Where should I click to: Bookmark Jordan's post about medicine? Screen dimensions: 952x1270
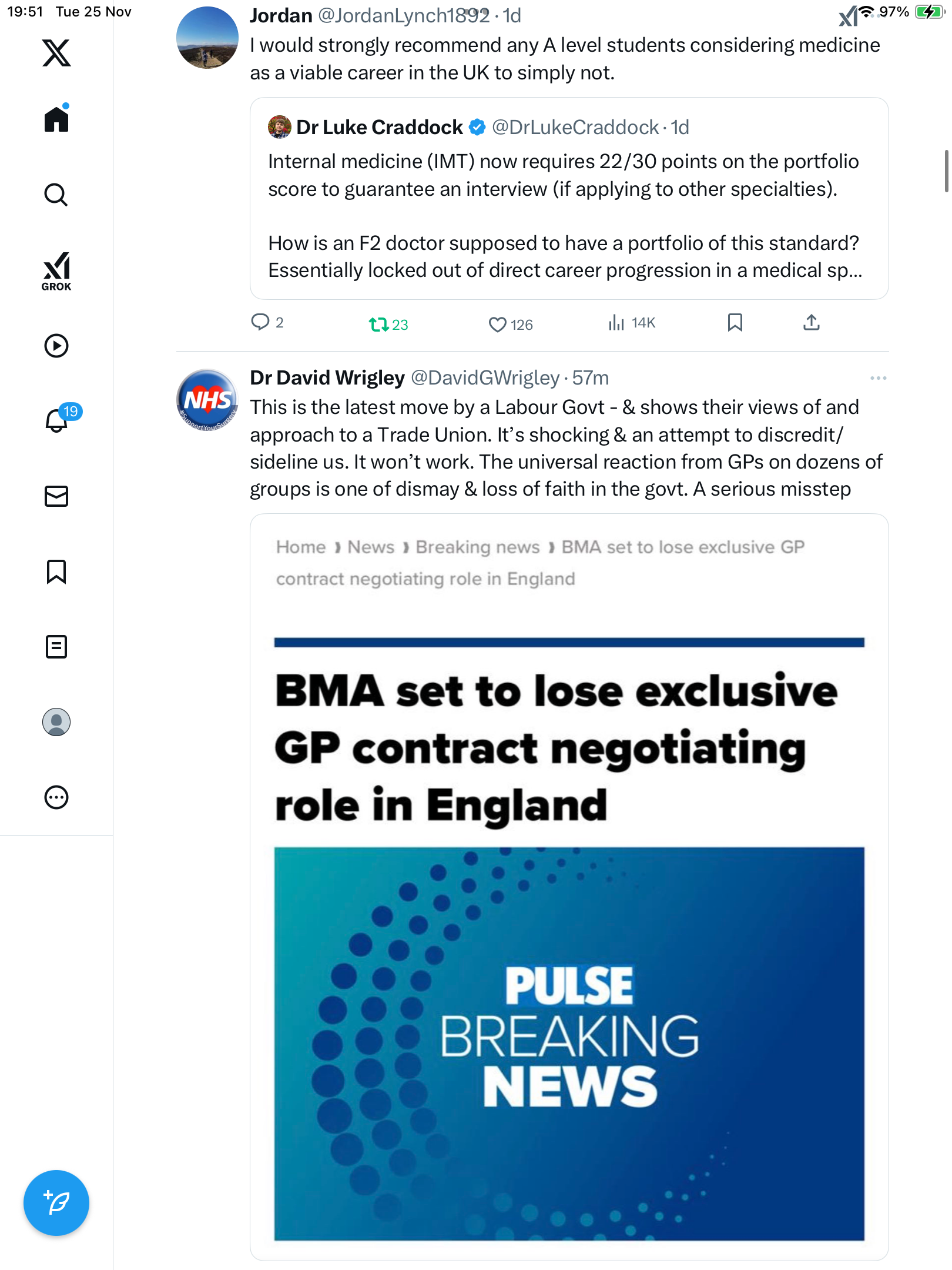(x=735, y=322)
